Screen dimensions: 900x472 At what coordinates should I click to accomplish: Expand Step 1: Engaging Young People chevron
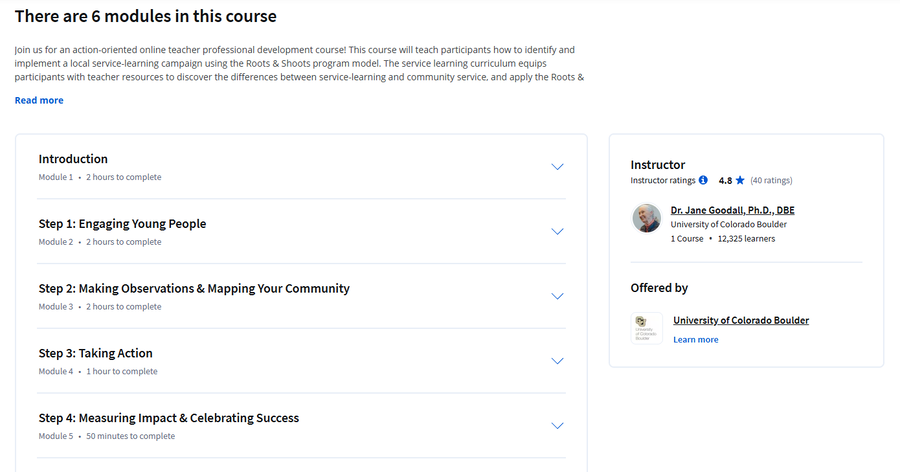[x=557, y=232]
